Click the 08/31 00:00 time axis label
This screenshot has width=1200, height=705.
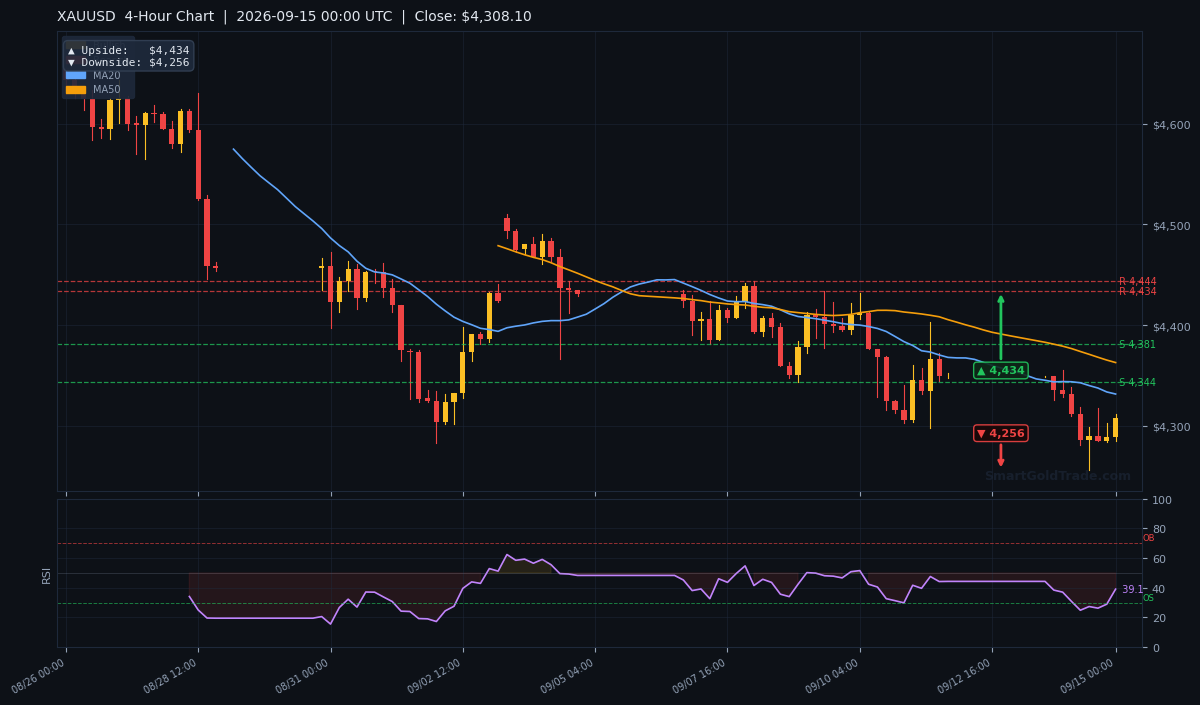pos(303,678)
